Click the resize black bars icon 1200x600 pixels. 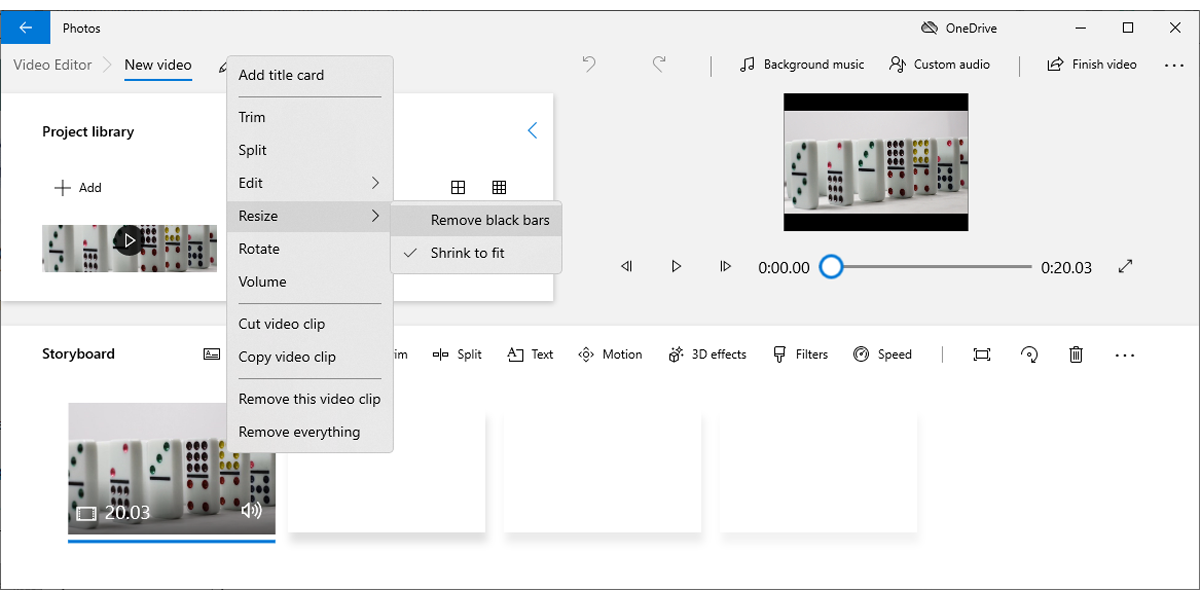pyautogui.click(x=981, y=354)
